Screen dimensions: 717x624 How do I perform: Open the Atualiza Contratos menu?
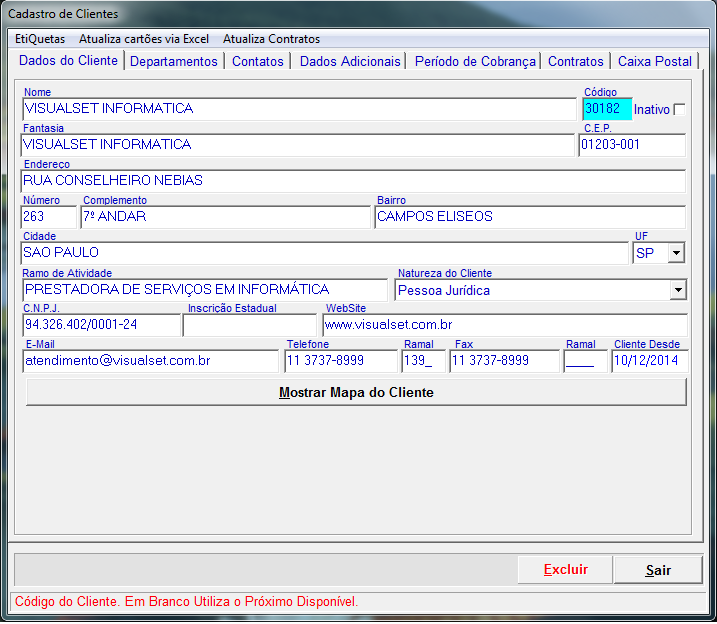tap(271, 39)
